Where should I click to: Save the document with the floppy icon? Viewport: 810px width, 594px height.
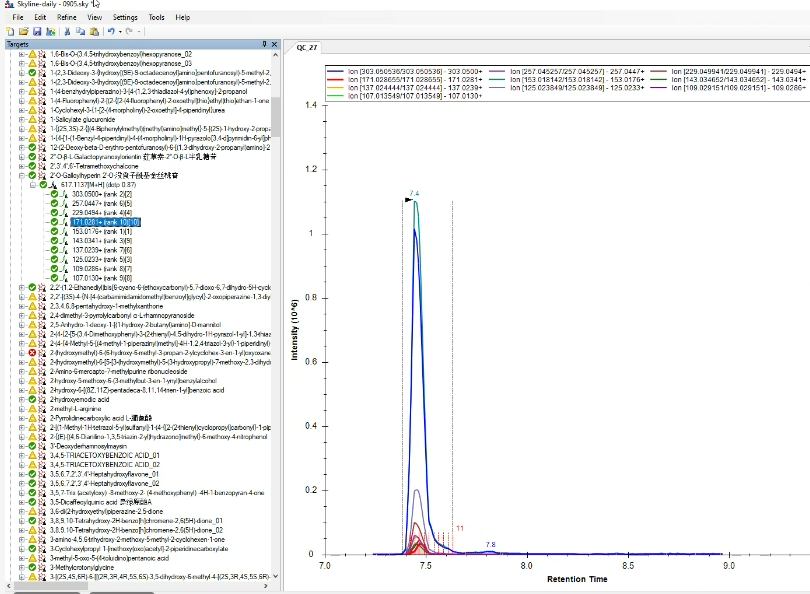pos(36,32)
